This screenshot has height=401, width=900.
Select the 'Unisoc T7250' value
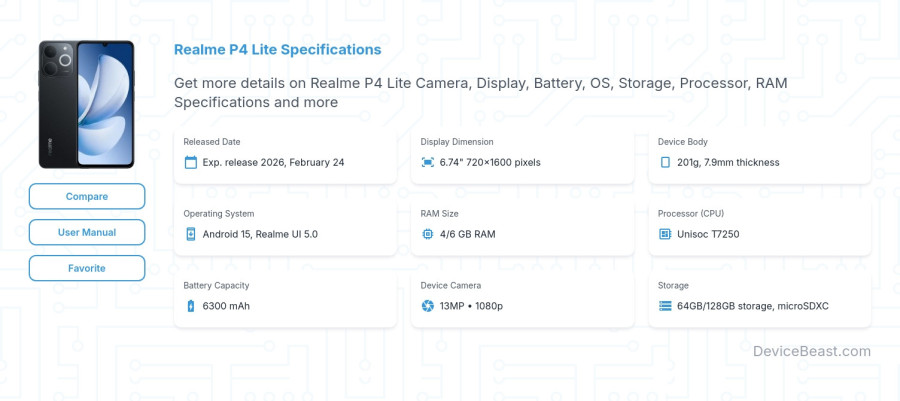(708, 234)
